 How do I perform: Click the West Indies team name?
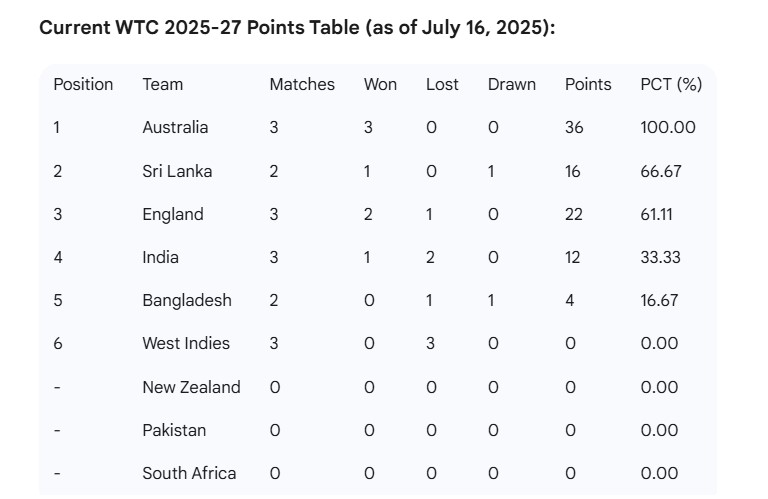(186, 343)
